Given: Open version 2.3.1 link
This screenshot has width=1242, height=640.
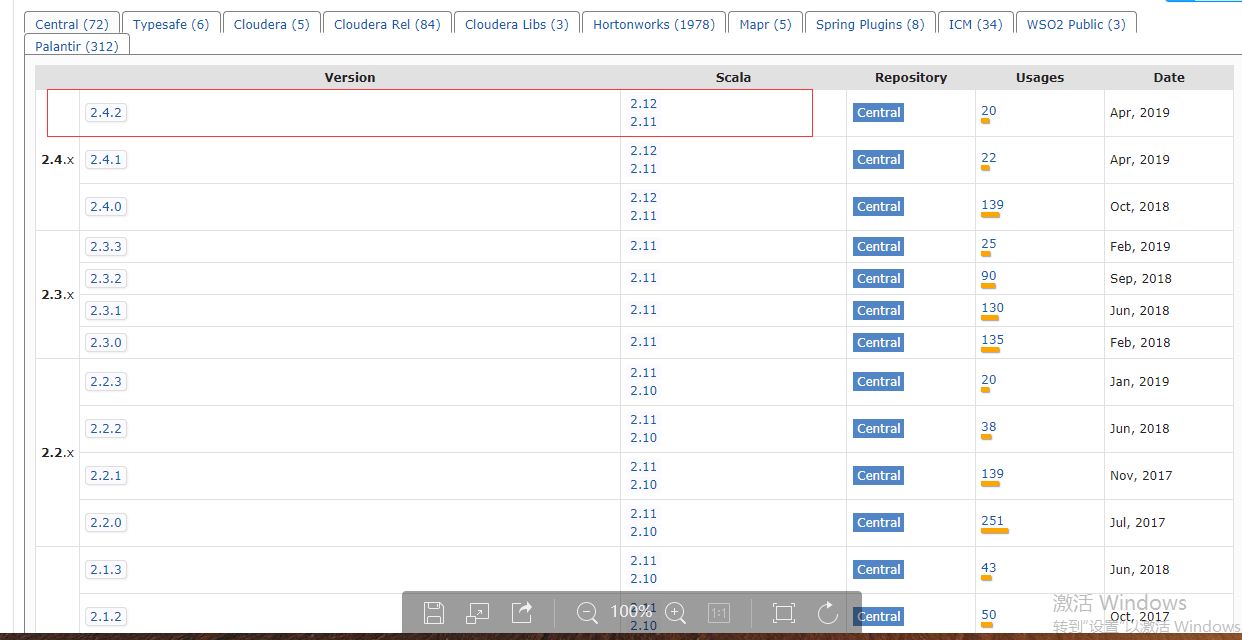Looking at the screenshot, I should pyautogui.click(x=106, y=311).
